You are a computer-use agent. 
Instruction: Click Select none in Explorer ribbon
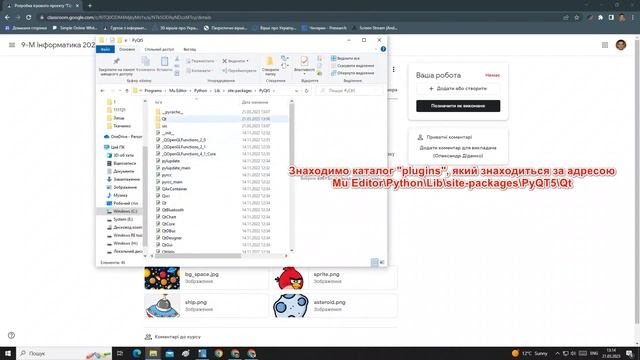tap(353, 66)
